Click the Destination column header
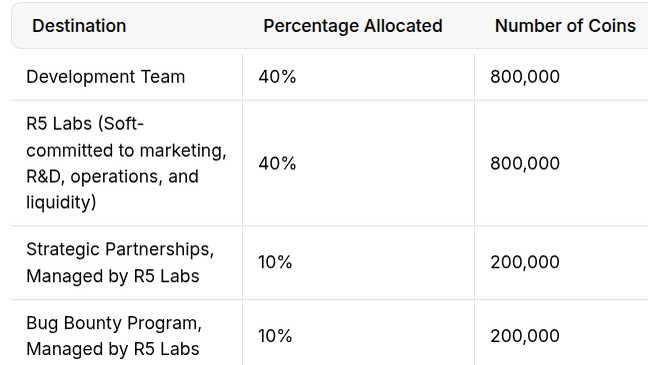Viewport: 648px width, 365px height. [79, 26]
